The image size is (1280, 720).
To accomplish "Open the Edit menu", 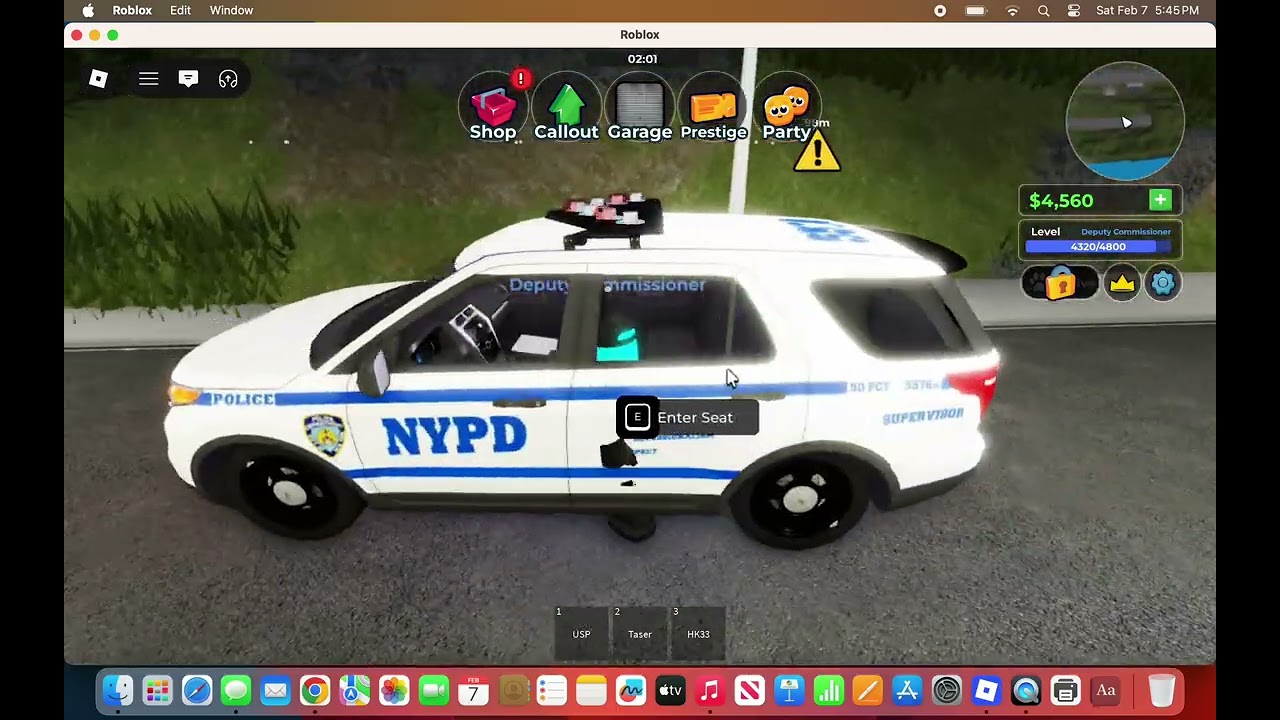I will [x=180, y=10].
